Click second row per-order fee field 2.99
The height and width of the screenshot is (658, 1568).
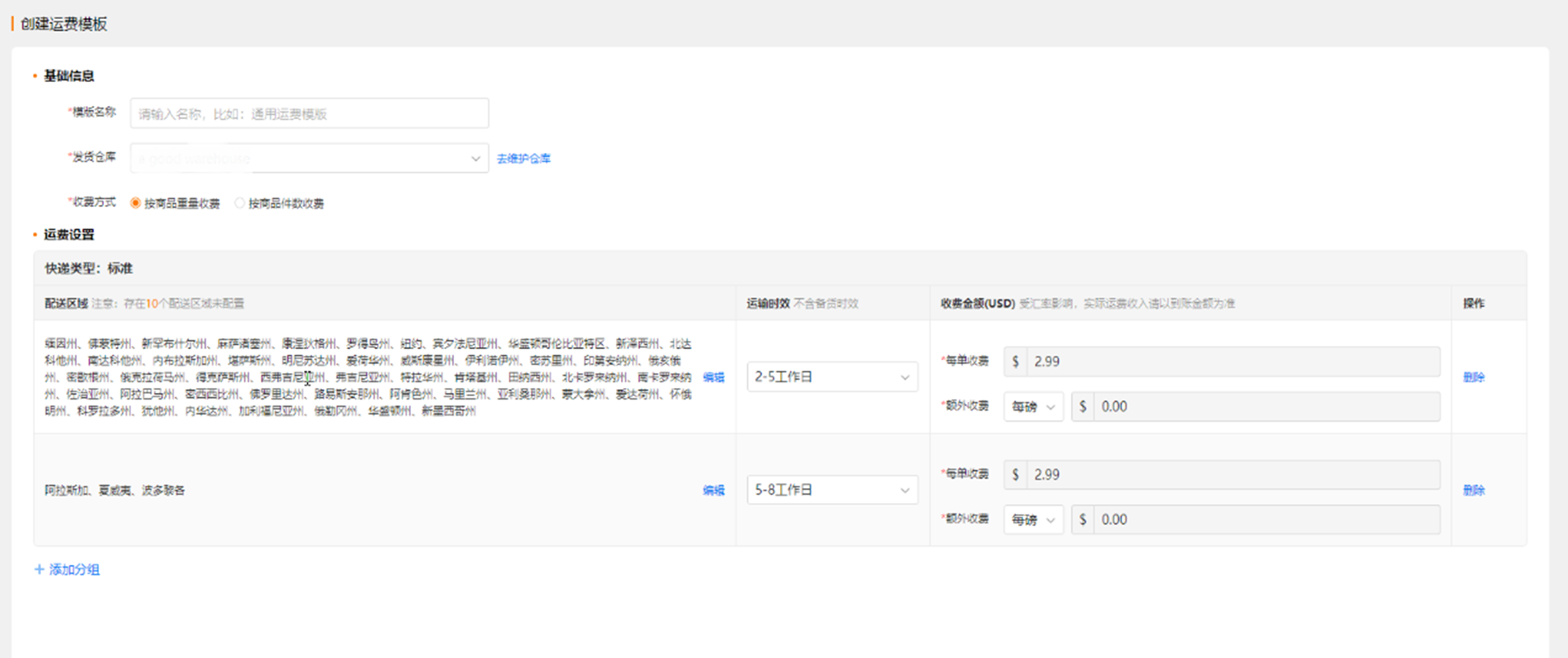(1232, 474)
